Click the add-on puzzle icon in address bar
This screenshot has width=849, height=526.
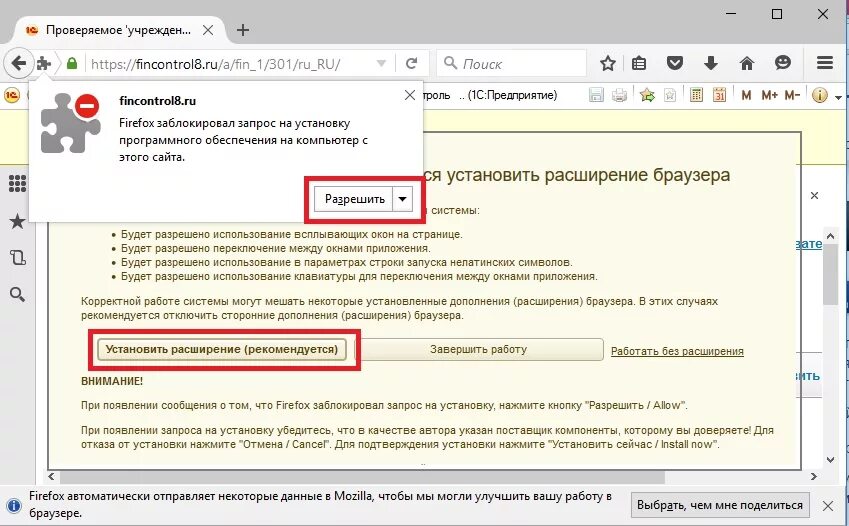(44, 64)
